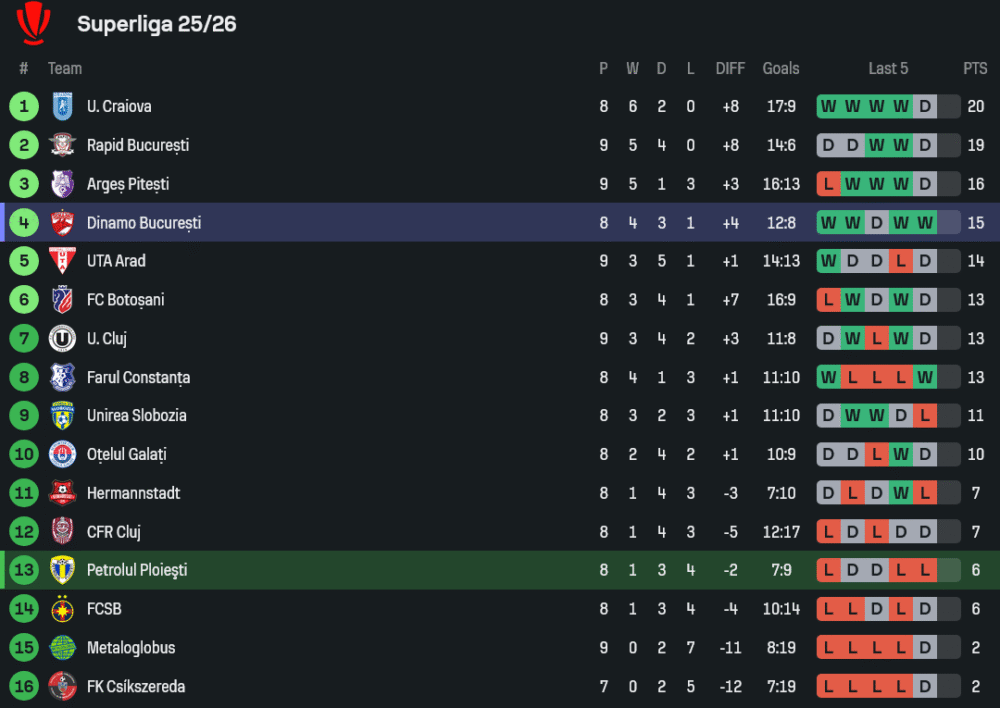1000x708 pixels.
Task: Click the Last 5 column header
Action: (888, 68)
